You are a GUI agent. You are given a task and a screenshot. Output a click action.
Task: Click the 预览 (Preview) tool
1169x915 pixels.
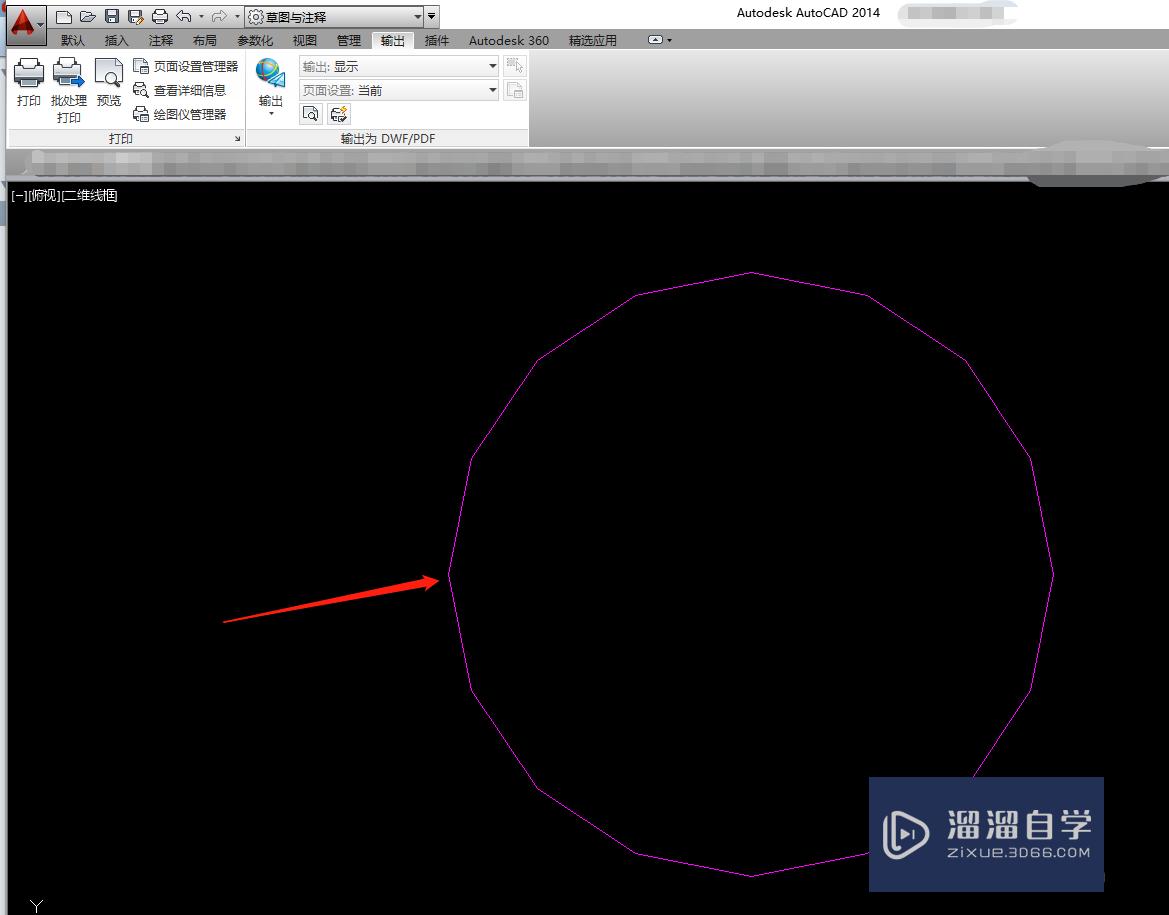pyautogui.click(x=108, y=80)
